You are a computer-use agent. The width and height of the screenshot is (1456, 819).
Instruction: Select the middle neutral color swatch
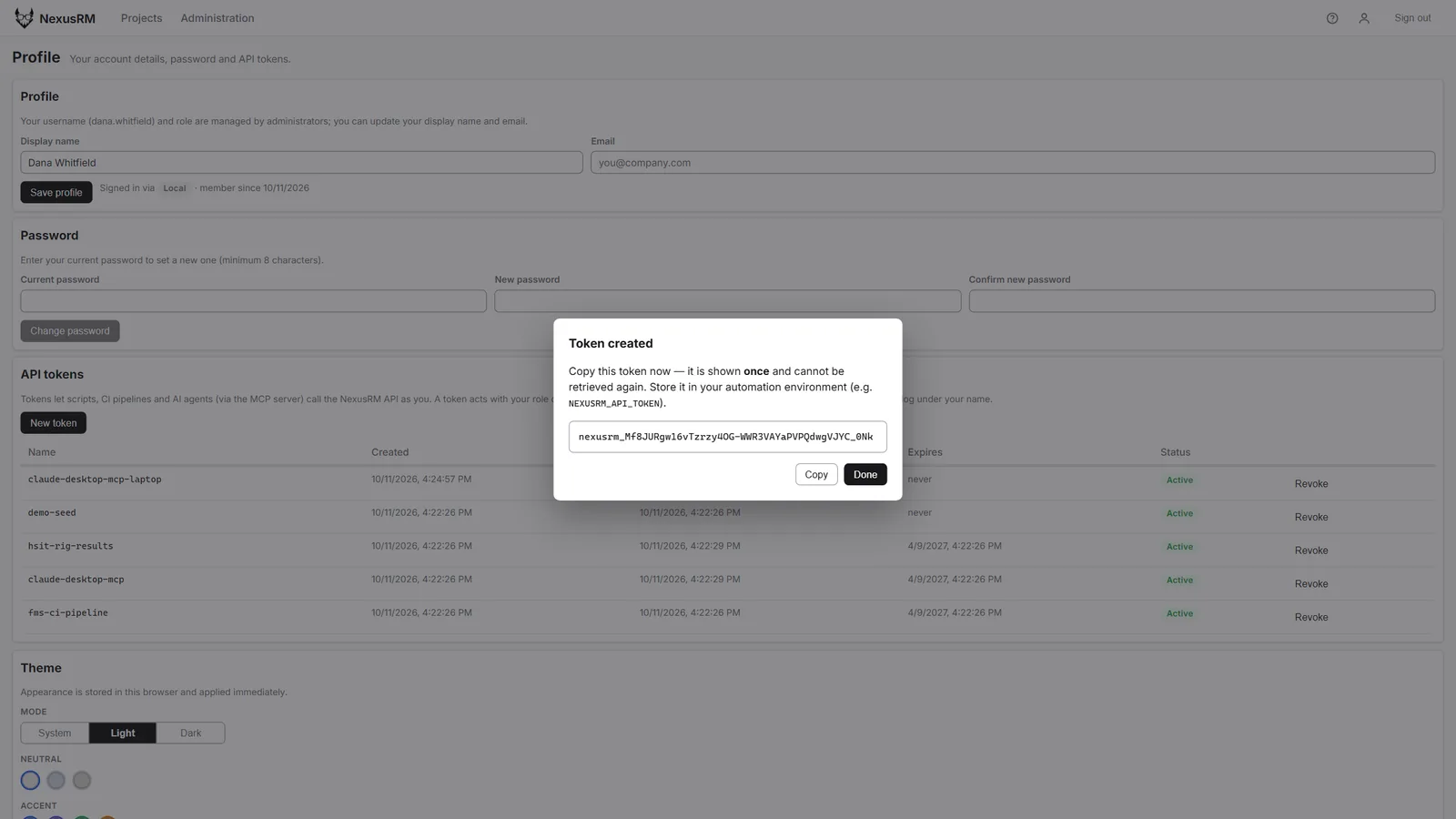point(56,781)
